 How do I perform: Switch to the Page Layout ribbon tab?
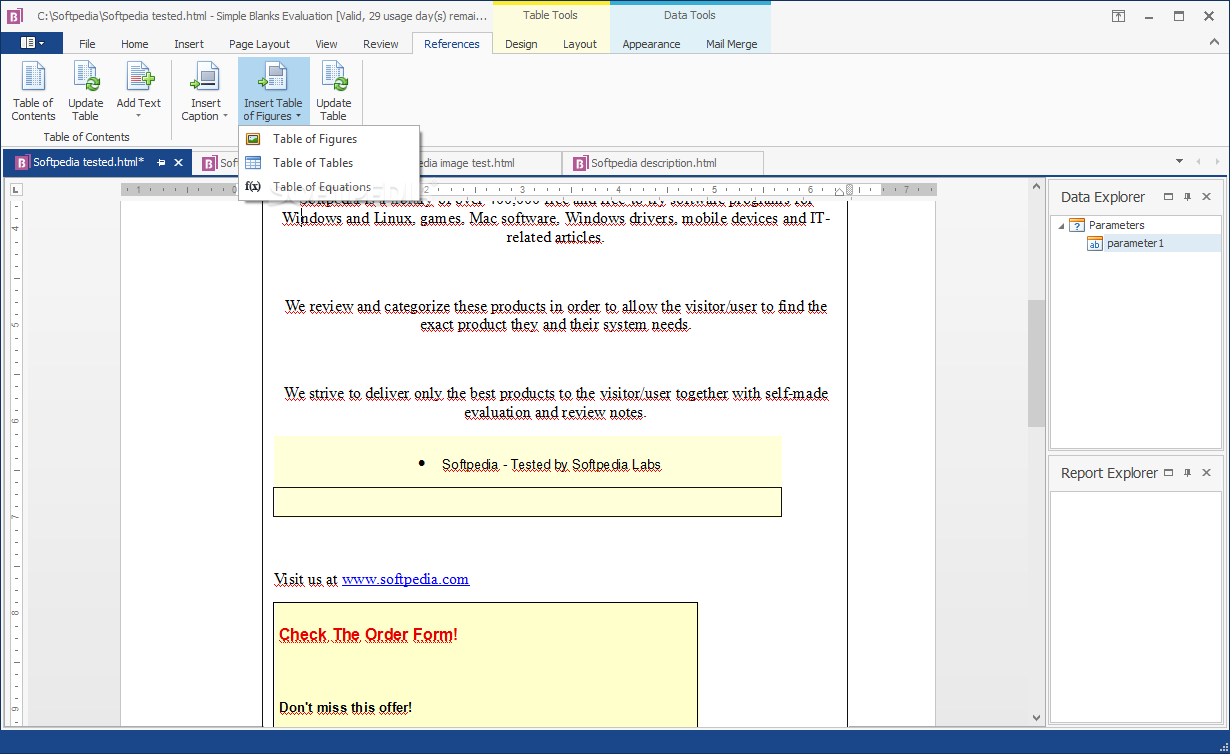coord(259,44)
